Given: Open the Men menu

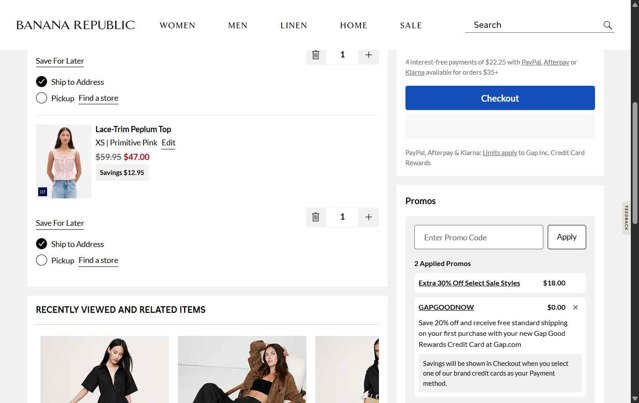Looking at the screenshot, I should pyautogui.click(x=238, y=25).
